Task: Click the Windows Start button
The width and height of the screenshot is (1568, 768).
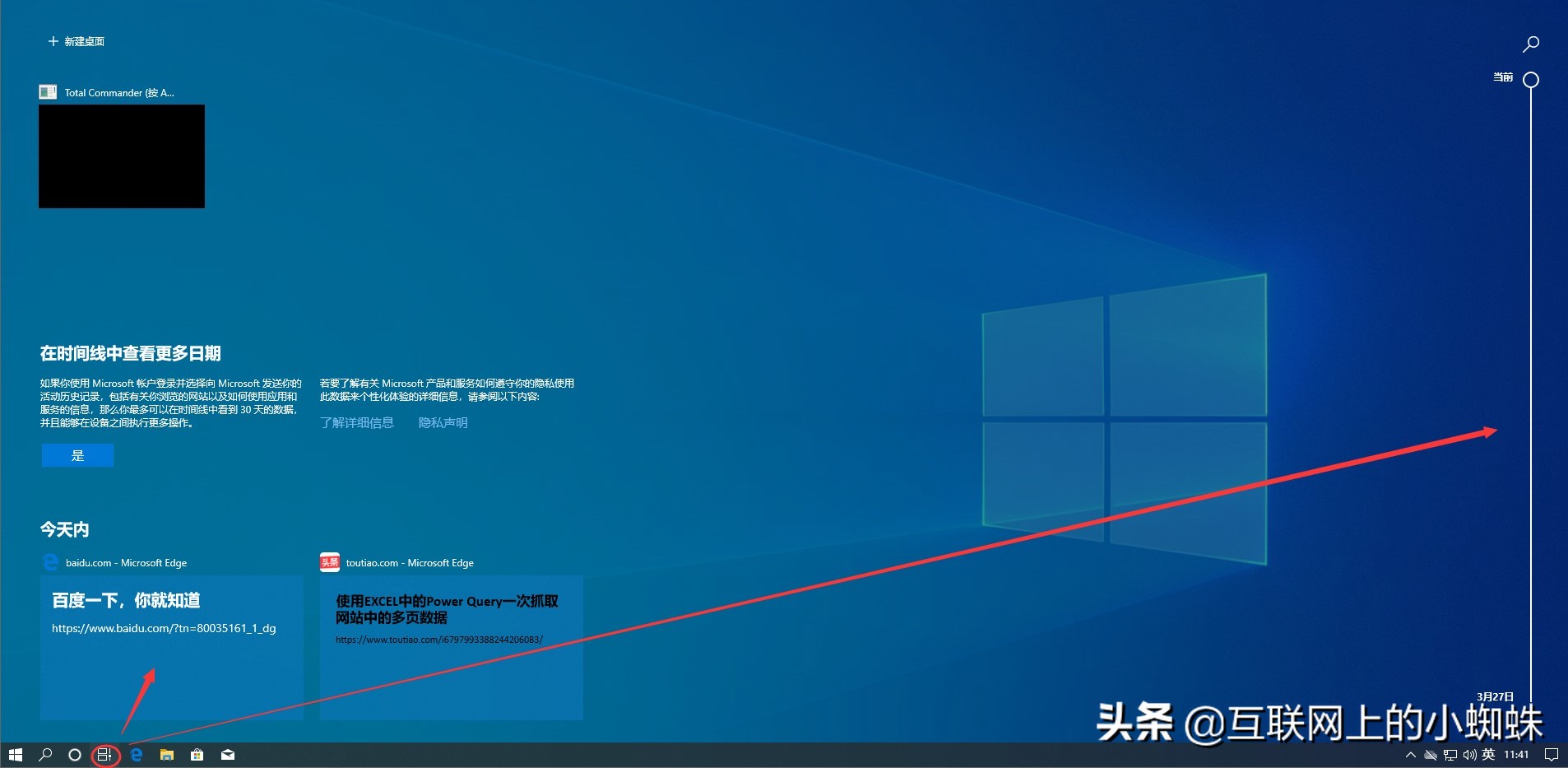Action: pos(16,755)
